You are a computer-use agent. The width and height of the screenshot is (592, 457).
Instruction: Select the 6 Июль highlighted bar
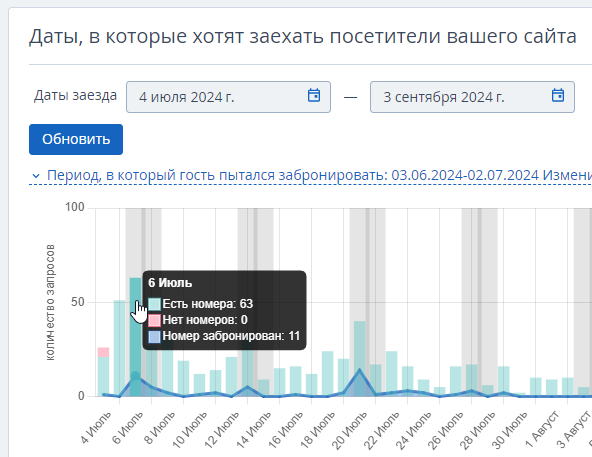click(135, 337)
